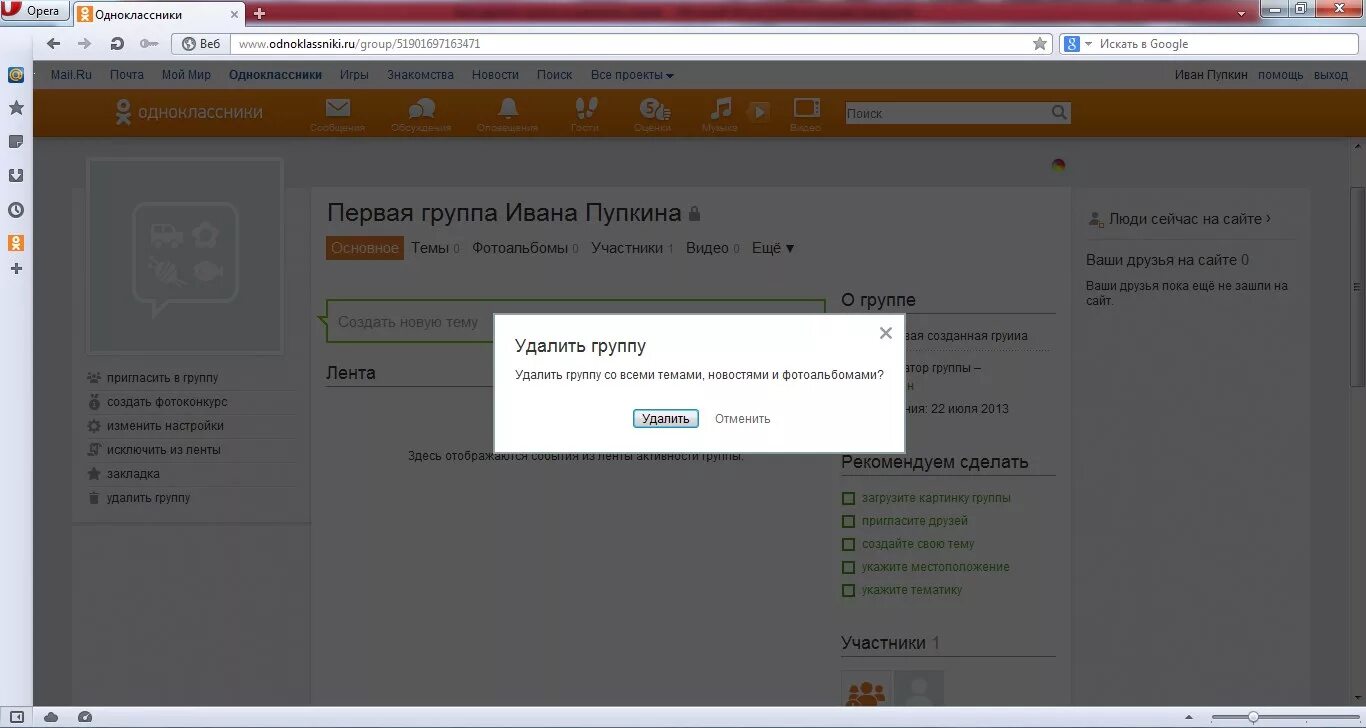Click browser Reload icon
Image resolution: width=1366 pixels, height=728 pixels.
click(x=116, y=44)
